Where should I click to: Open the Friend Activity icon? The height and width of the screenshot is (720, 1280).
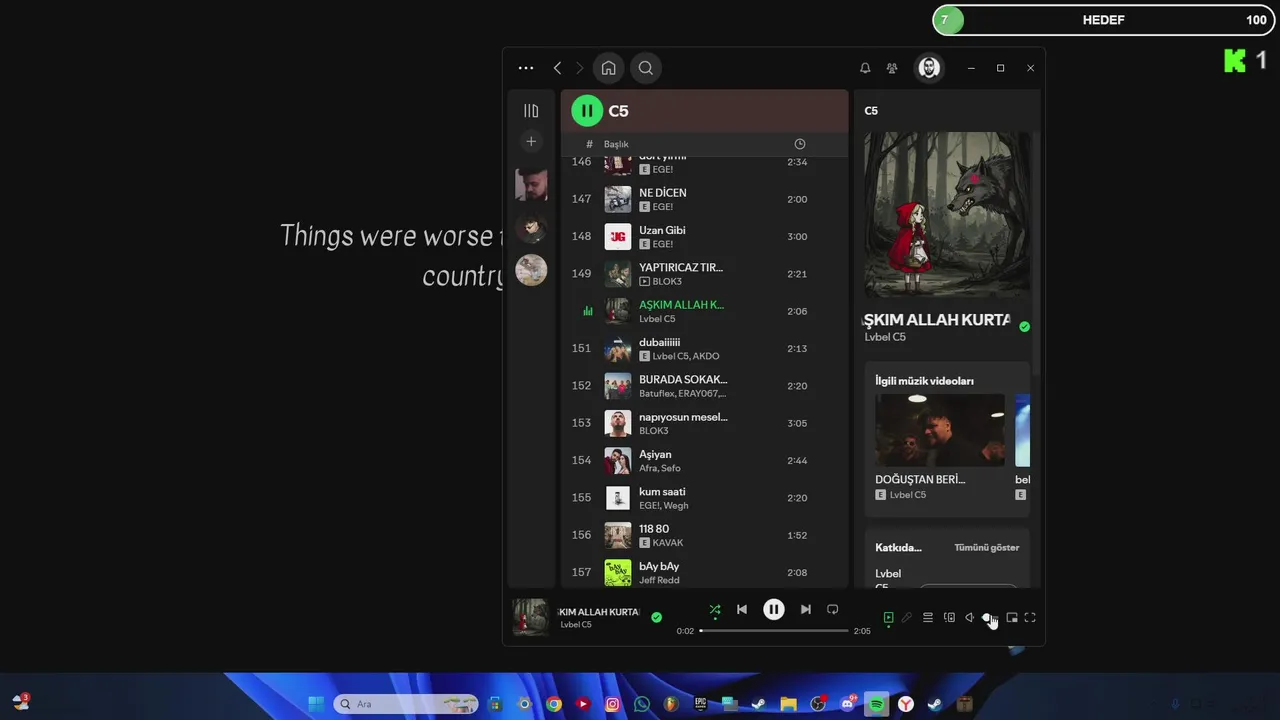[x=892, y=68]
